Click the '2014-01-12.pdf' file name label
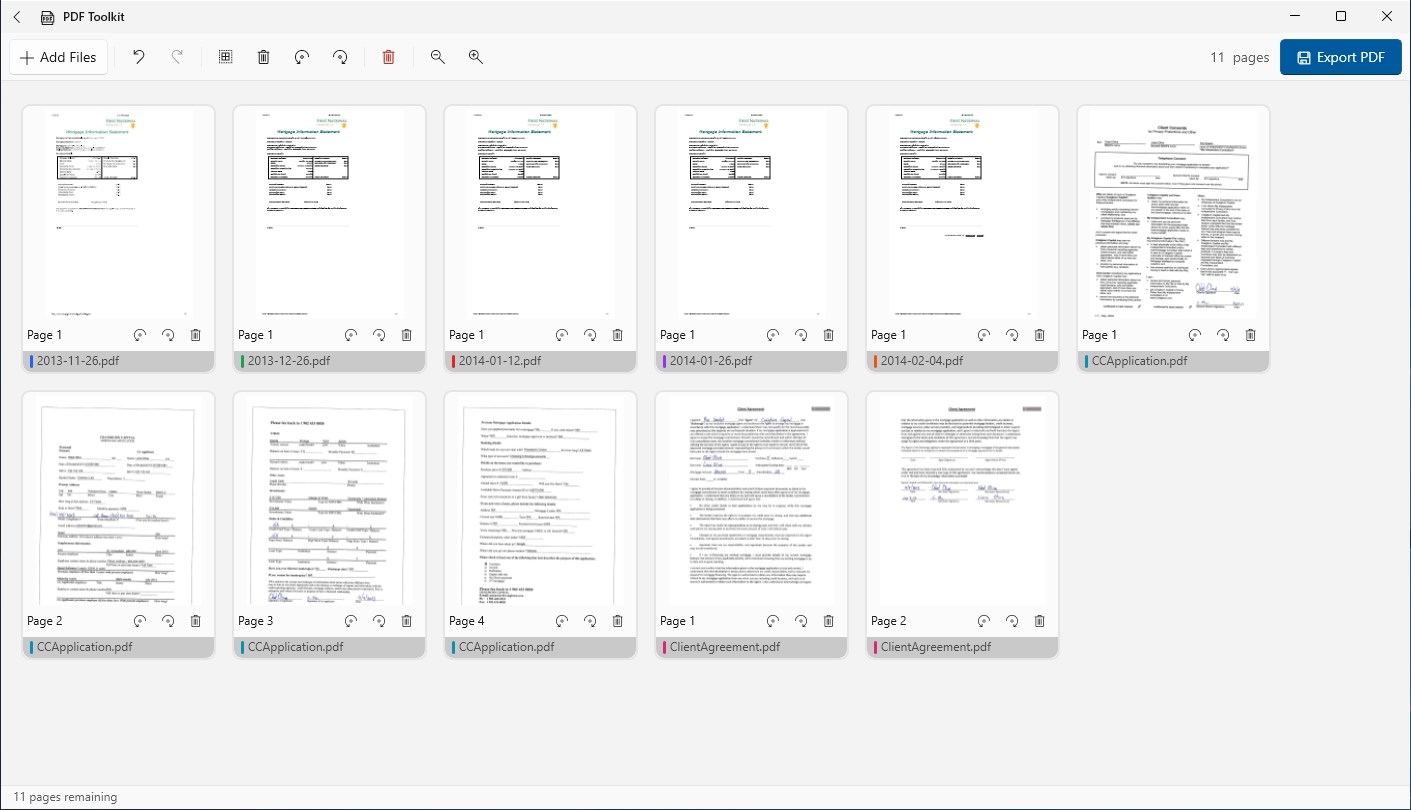 point(500,361)
